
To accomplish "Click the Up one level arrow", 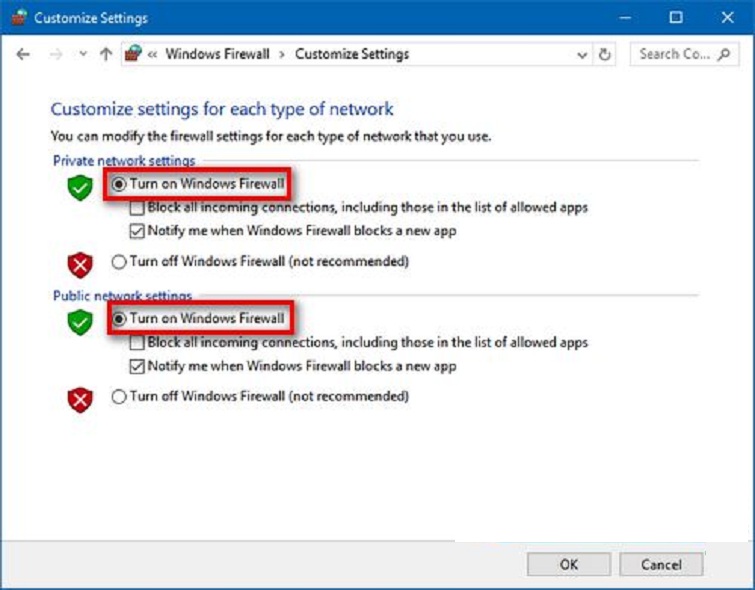I will click(x=106, y=55).
